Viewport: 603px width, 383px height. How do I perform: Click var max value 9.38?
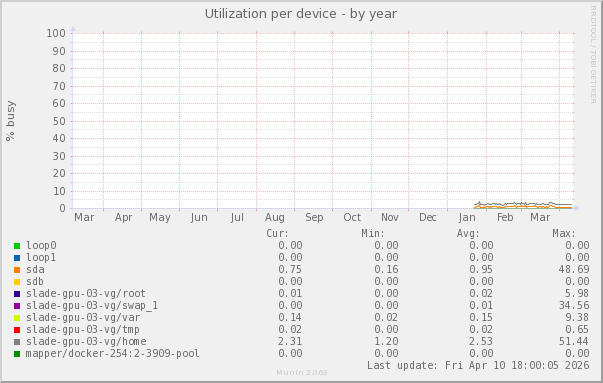[577, 317]
